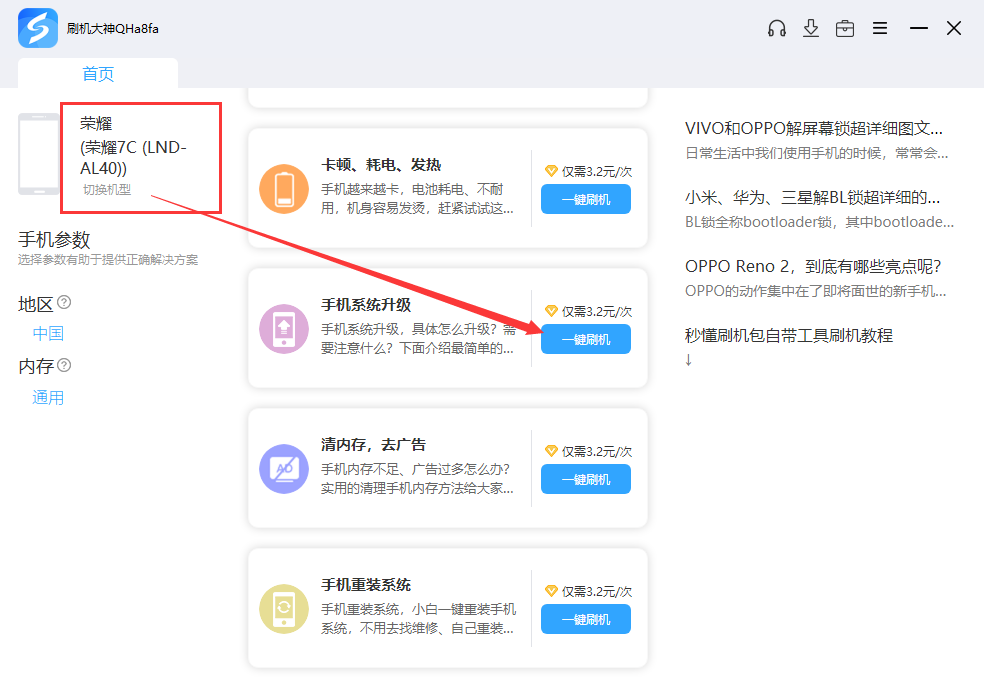Click help icon next to 内存
The width and height of the screenshot is (984, 684).
tap(64, 365)
